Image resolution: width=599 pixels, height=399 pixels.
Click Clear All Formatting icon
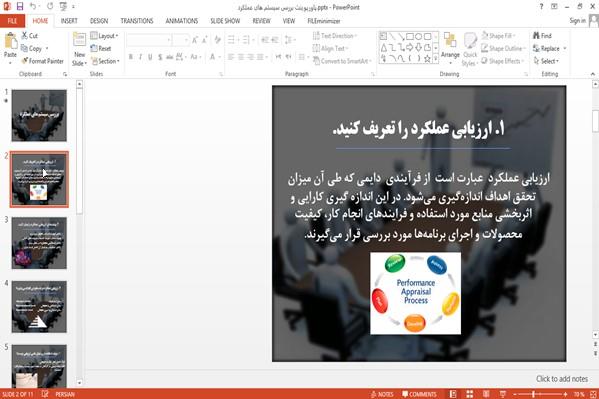pyautogui.click(x=217, y=40)
